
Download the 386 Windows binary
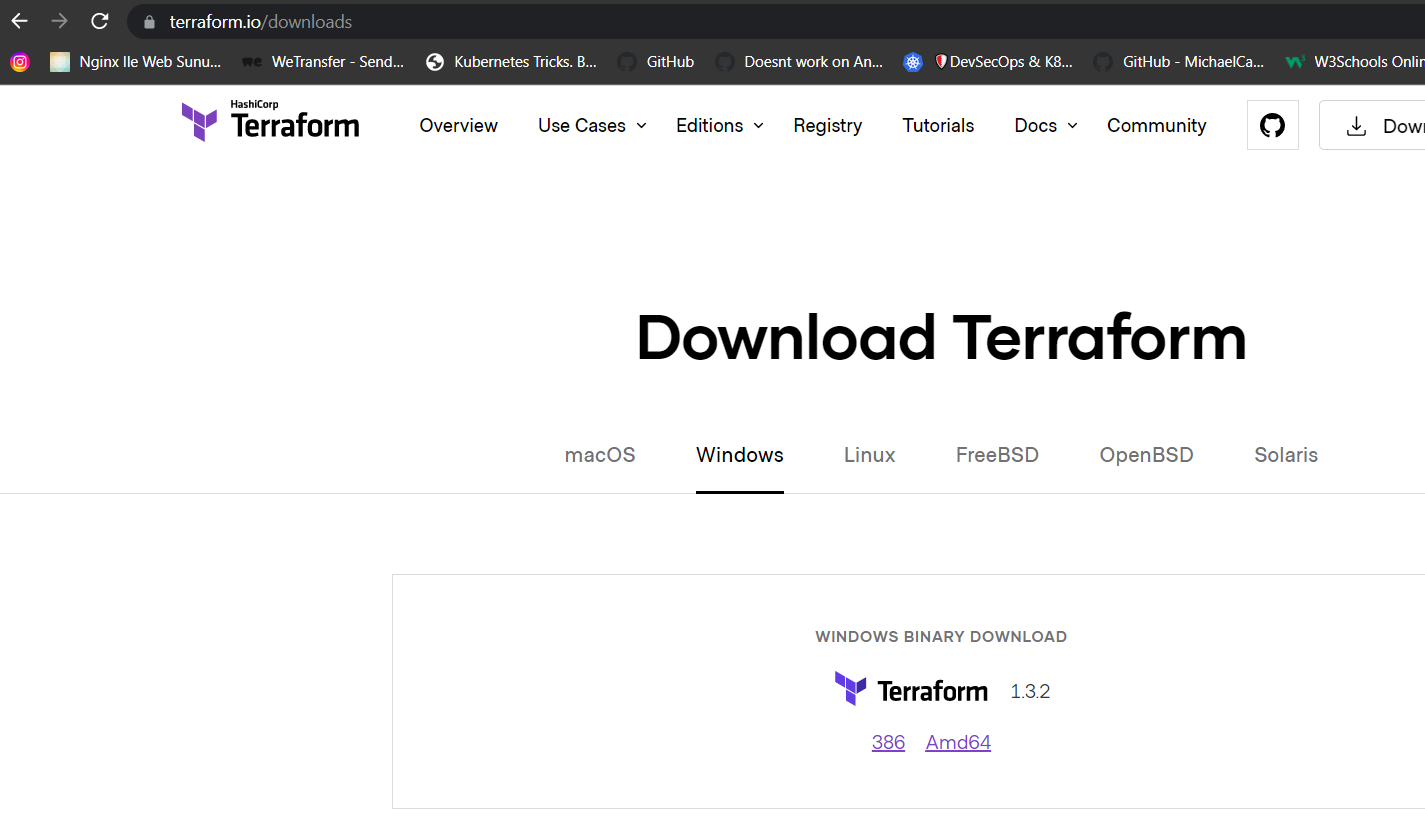pos(888,742)
